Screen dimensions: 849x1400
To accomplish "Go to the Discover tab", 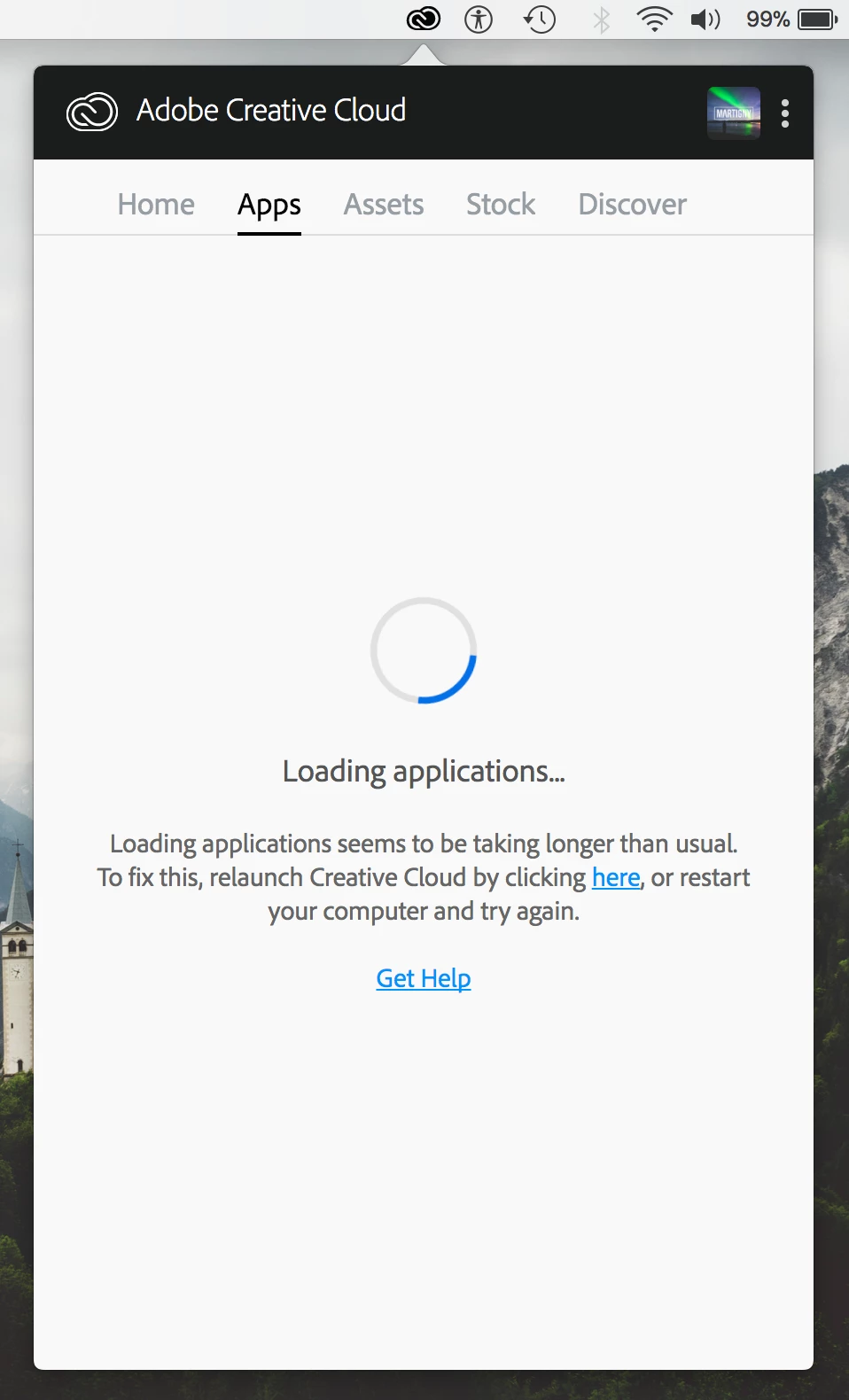I will (x=633, y=204).
